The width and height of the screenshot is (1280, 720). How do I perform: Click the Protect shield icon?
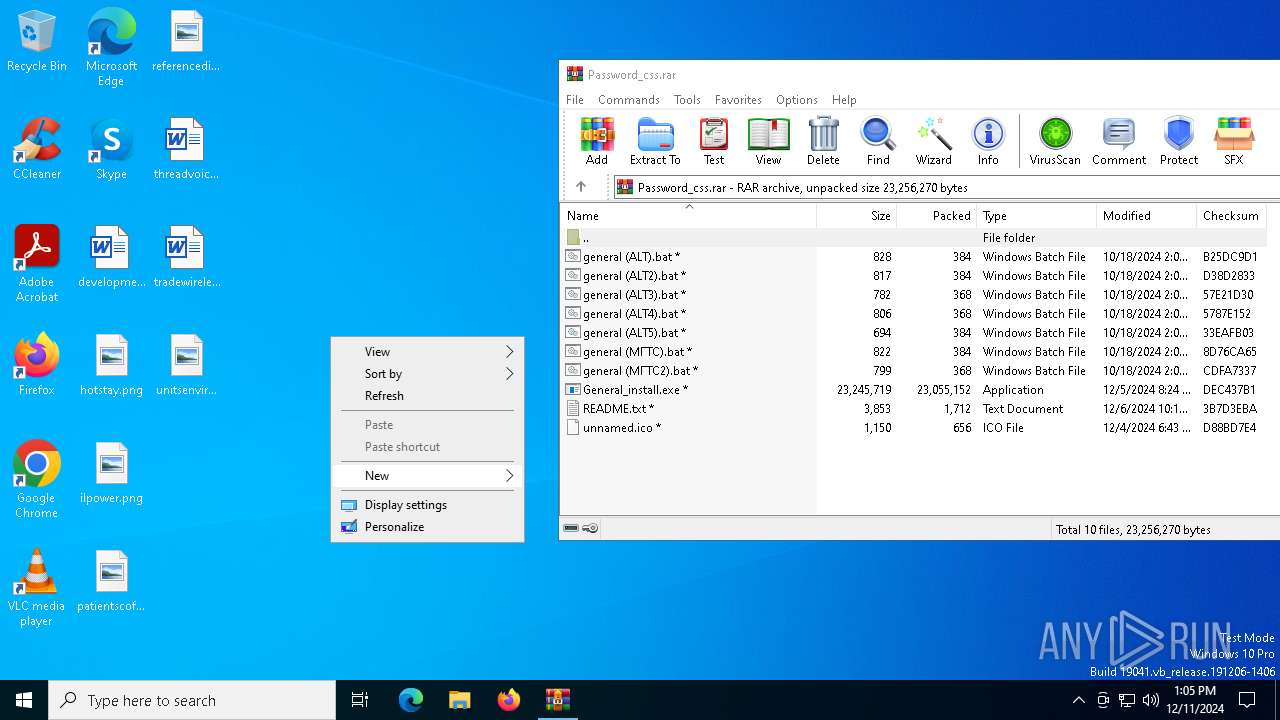click(1179, 141)
